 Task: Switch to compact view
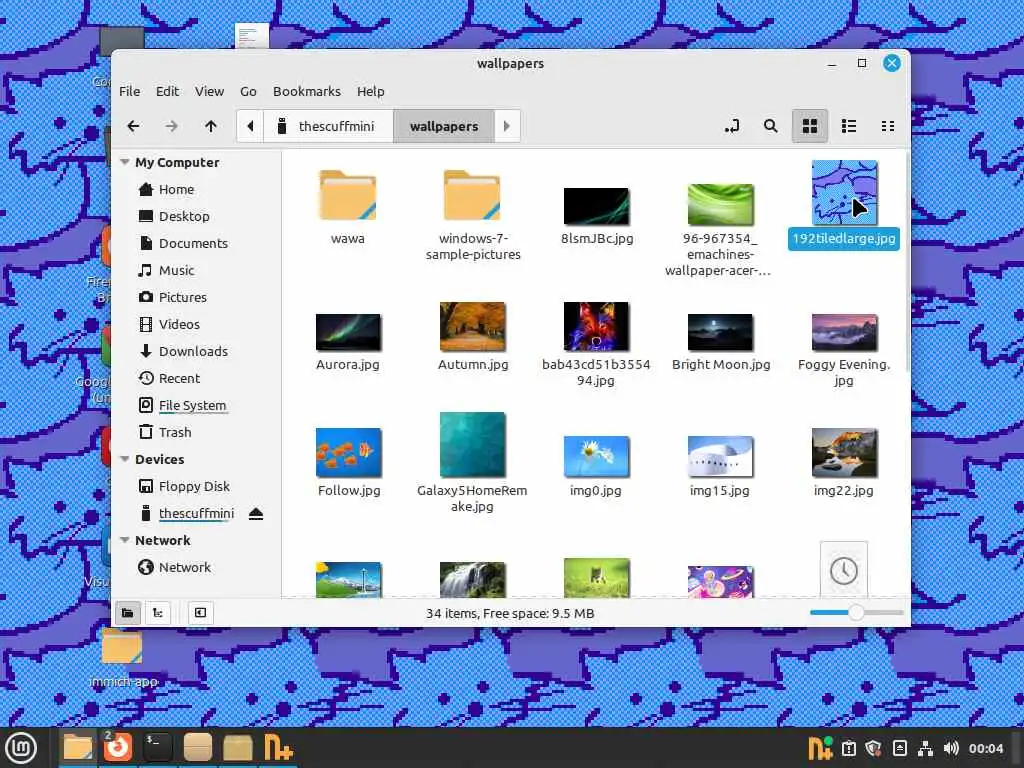[x=888, y=126]
